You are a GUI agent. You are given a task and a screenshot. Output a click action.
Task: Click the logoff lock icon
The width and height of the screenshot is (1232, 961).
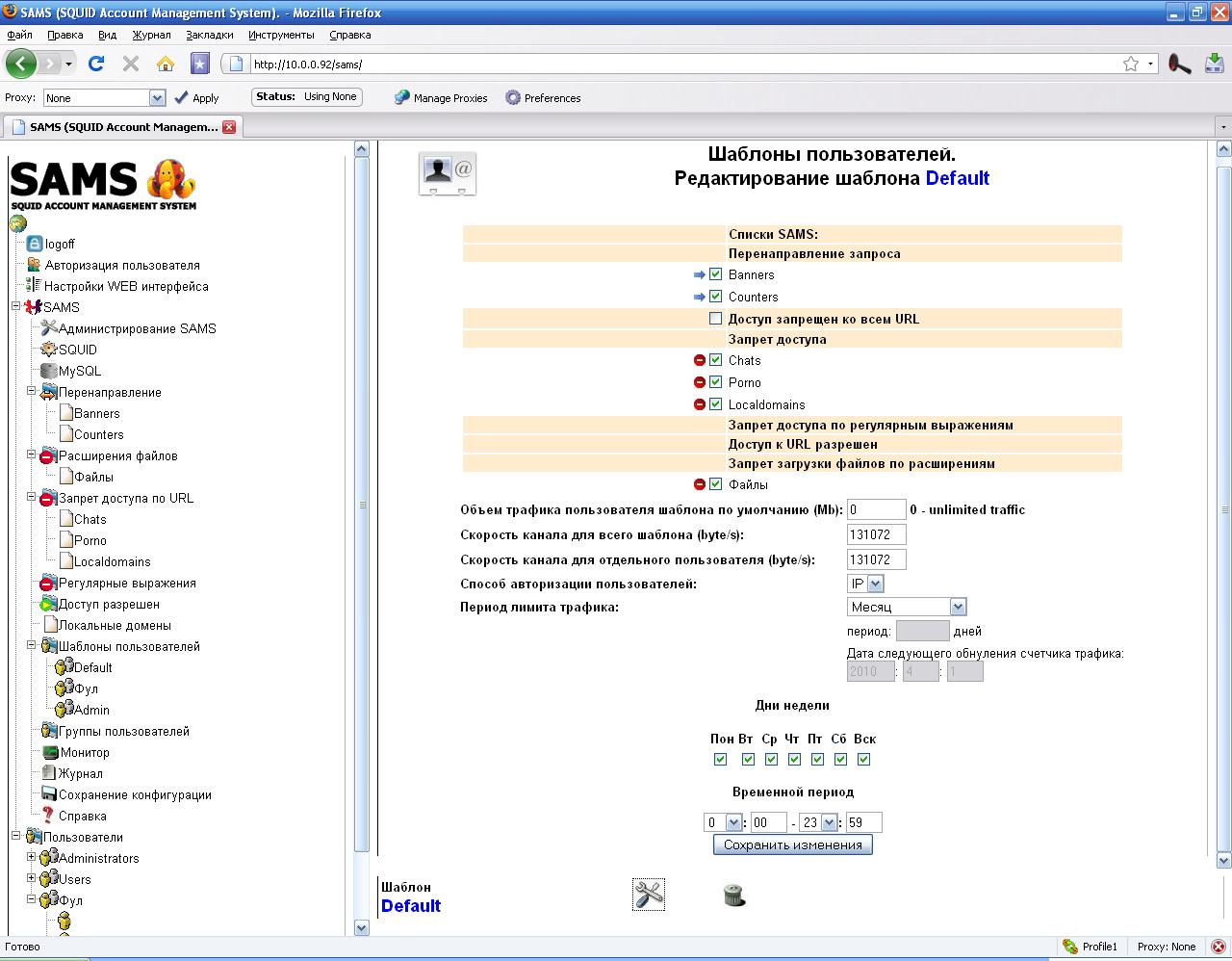[x=35, y=244]
